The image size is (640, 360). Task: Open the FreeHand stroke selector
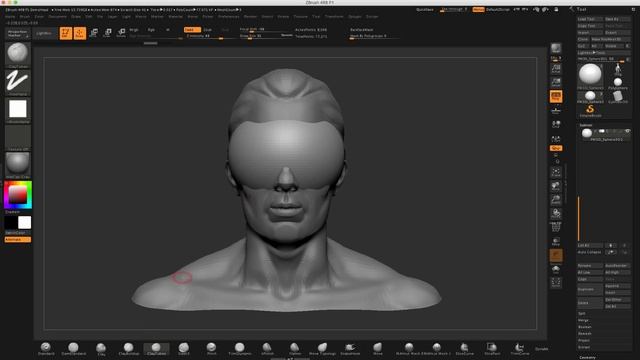click(18, 82)
